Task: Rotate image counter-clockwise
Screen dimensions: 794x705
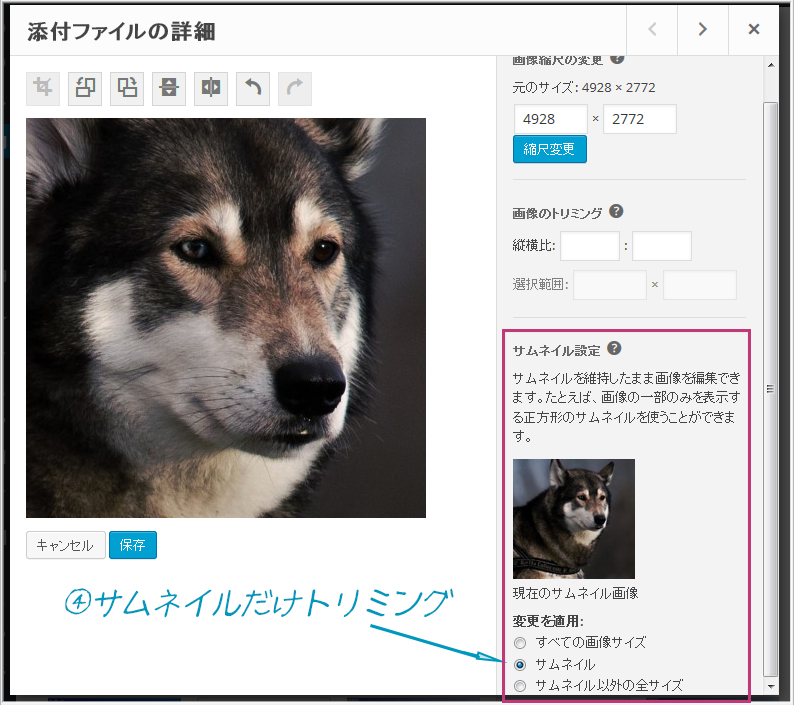Action: (x=85, y=88)
